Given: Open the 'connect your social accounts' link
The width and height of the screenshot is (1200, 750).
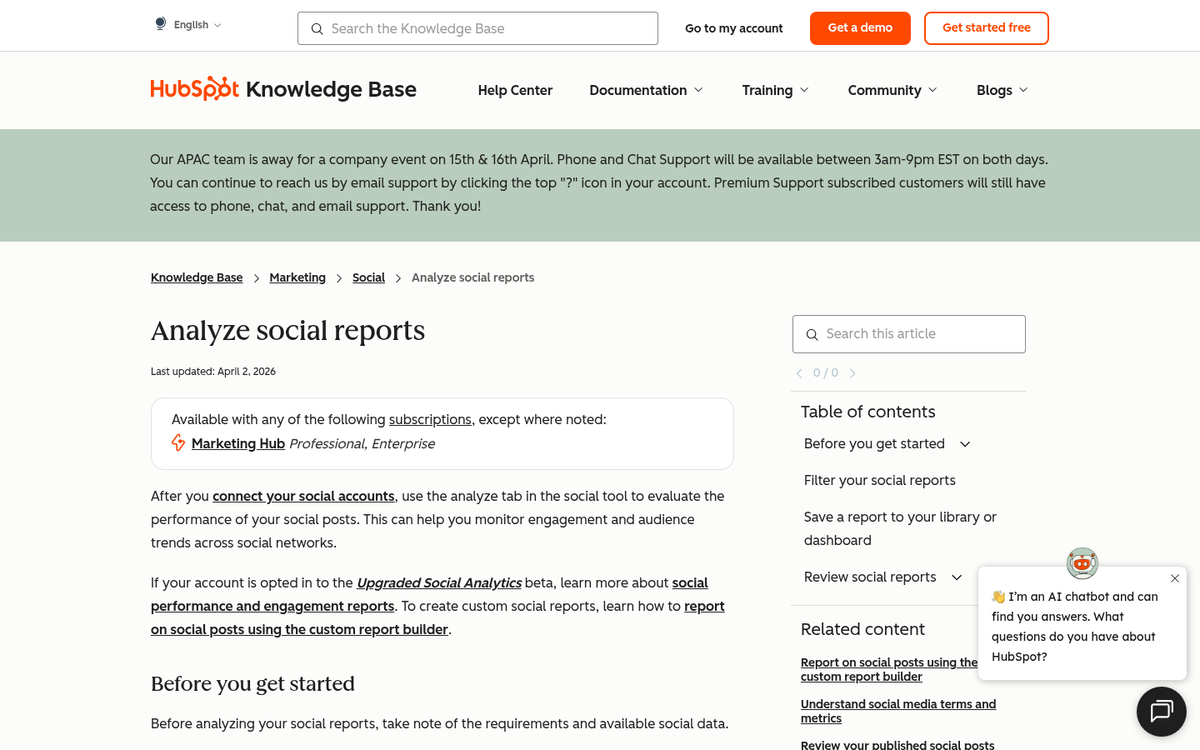Looking at the screenshot, I should 303,496.
